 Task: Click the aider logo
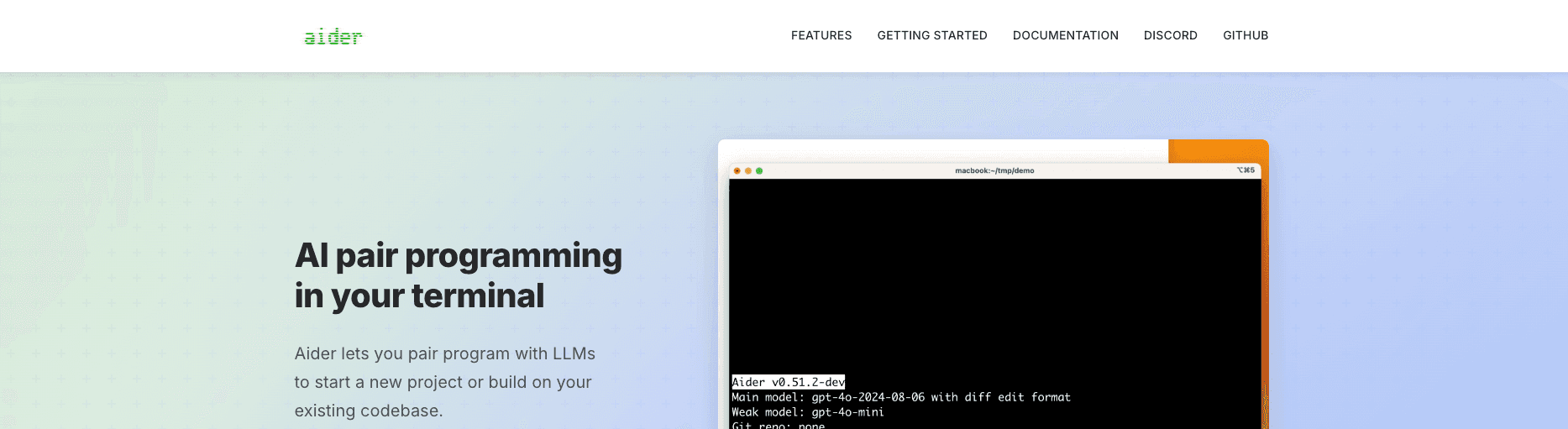tap(333, 36)
